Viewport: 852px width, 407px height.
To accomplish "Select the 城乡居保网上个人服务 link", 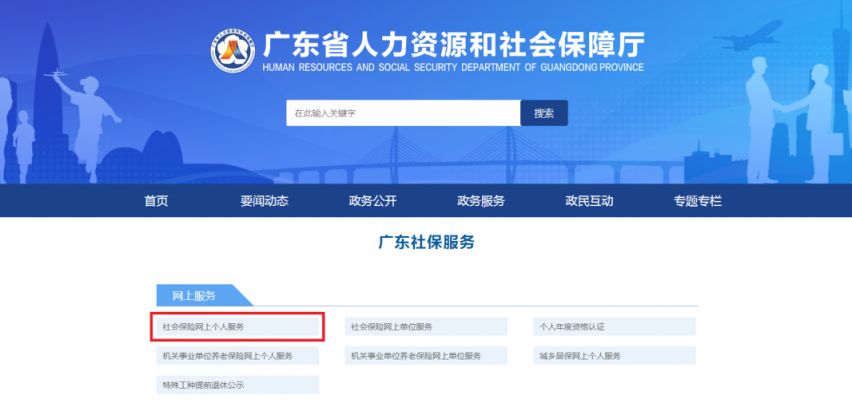I will click(614, 356).
